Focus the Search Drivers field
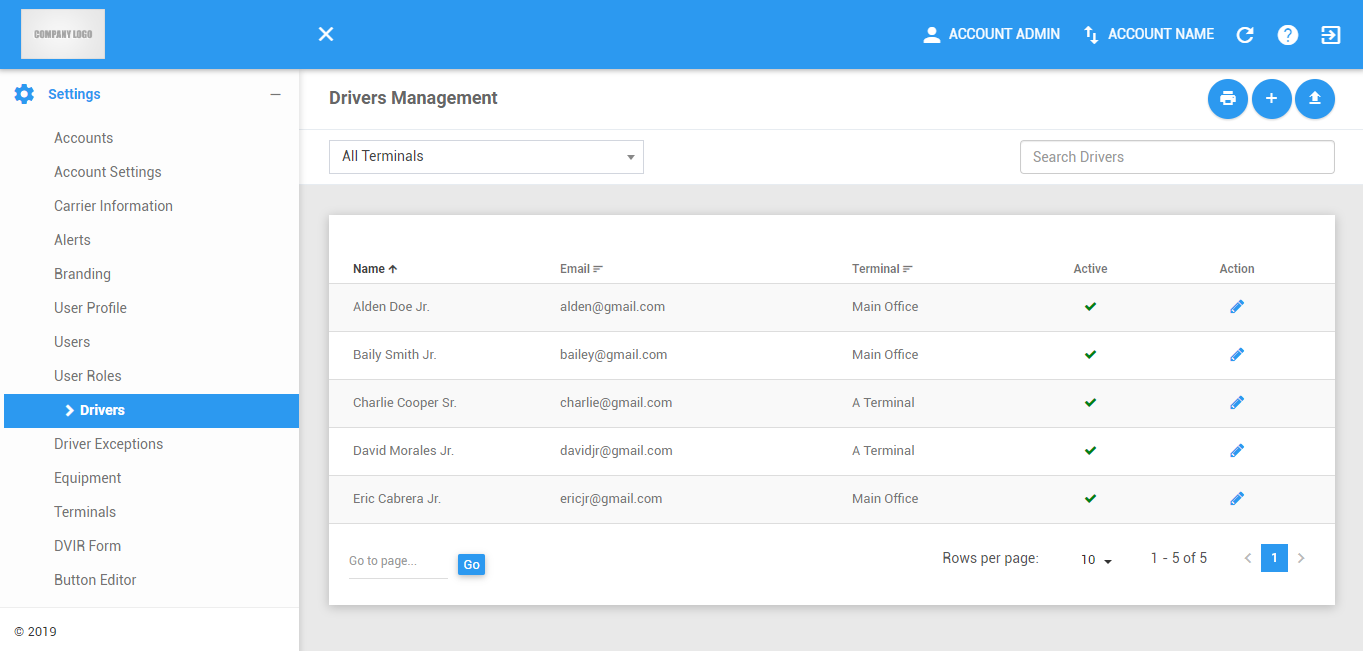The height and width of the screenshot is (651, 1363). click(x=1177, y=157)
